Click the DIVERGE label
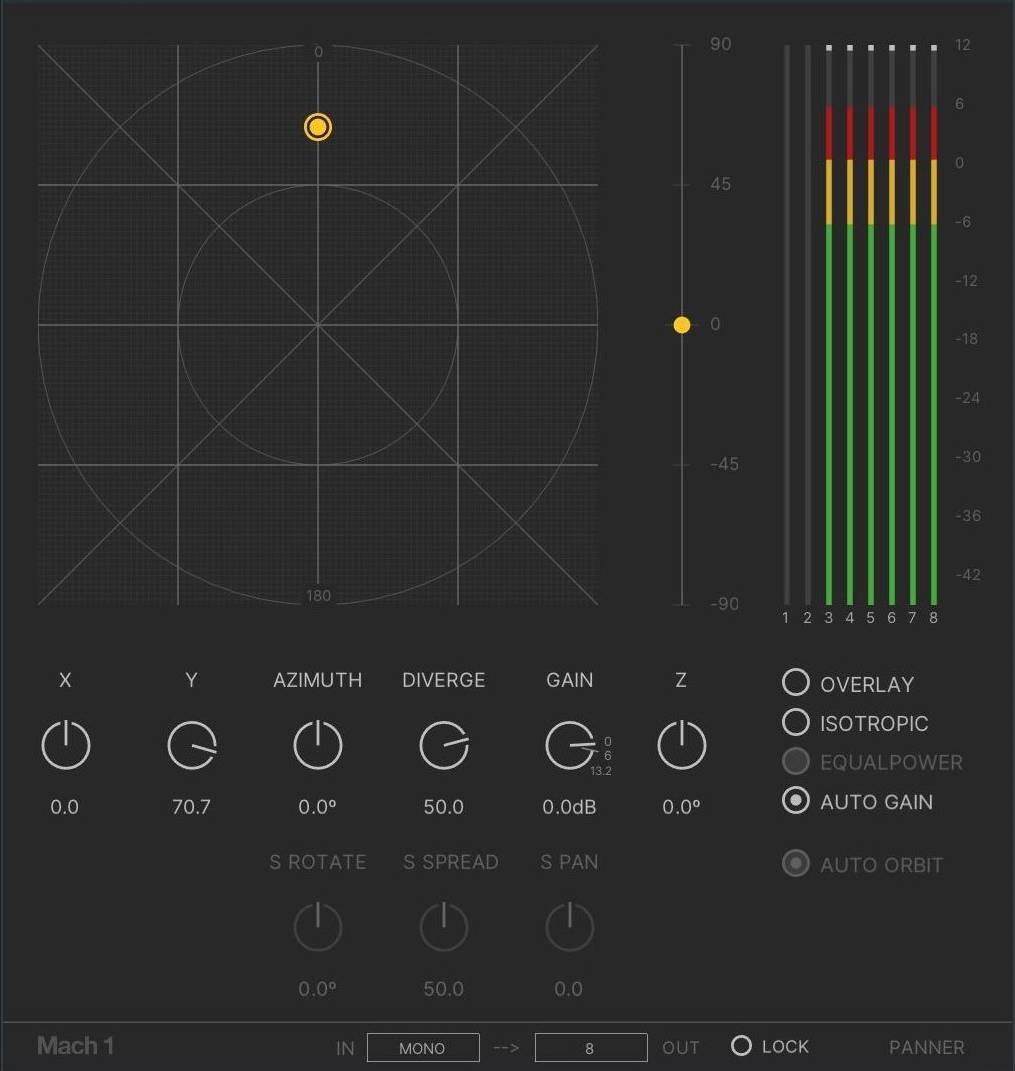Image resolution: width=1015 pixels, height=1071 pixels. [x=444, y=680]
